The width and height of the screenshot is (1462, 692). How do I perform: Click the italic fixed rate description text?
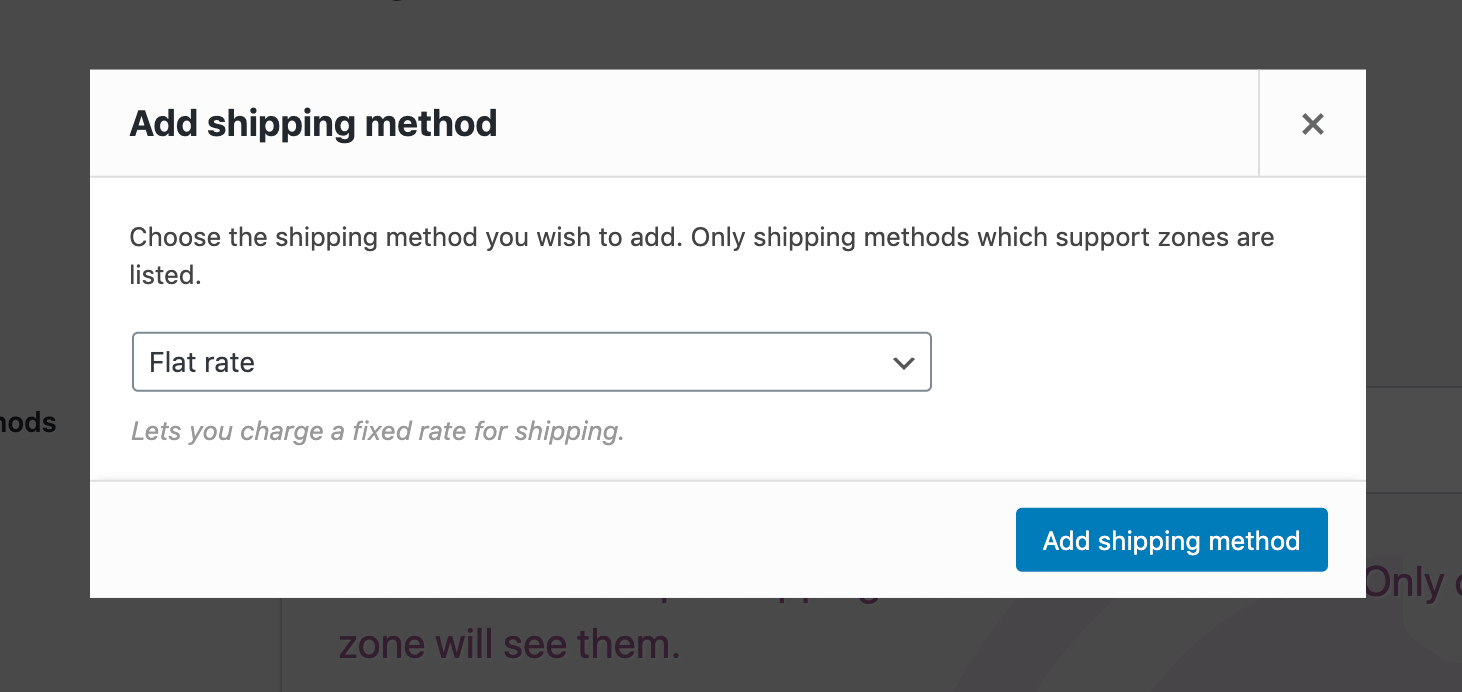pos(377,431)
